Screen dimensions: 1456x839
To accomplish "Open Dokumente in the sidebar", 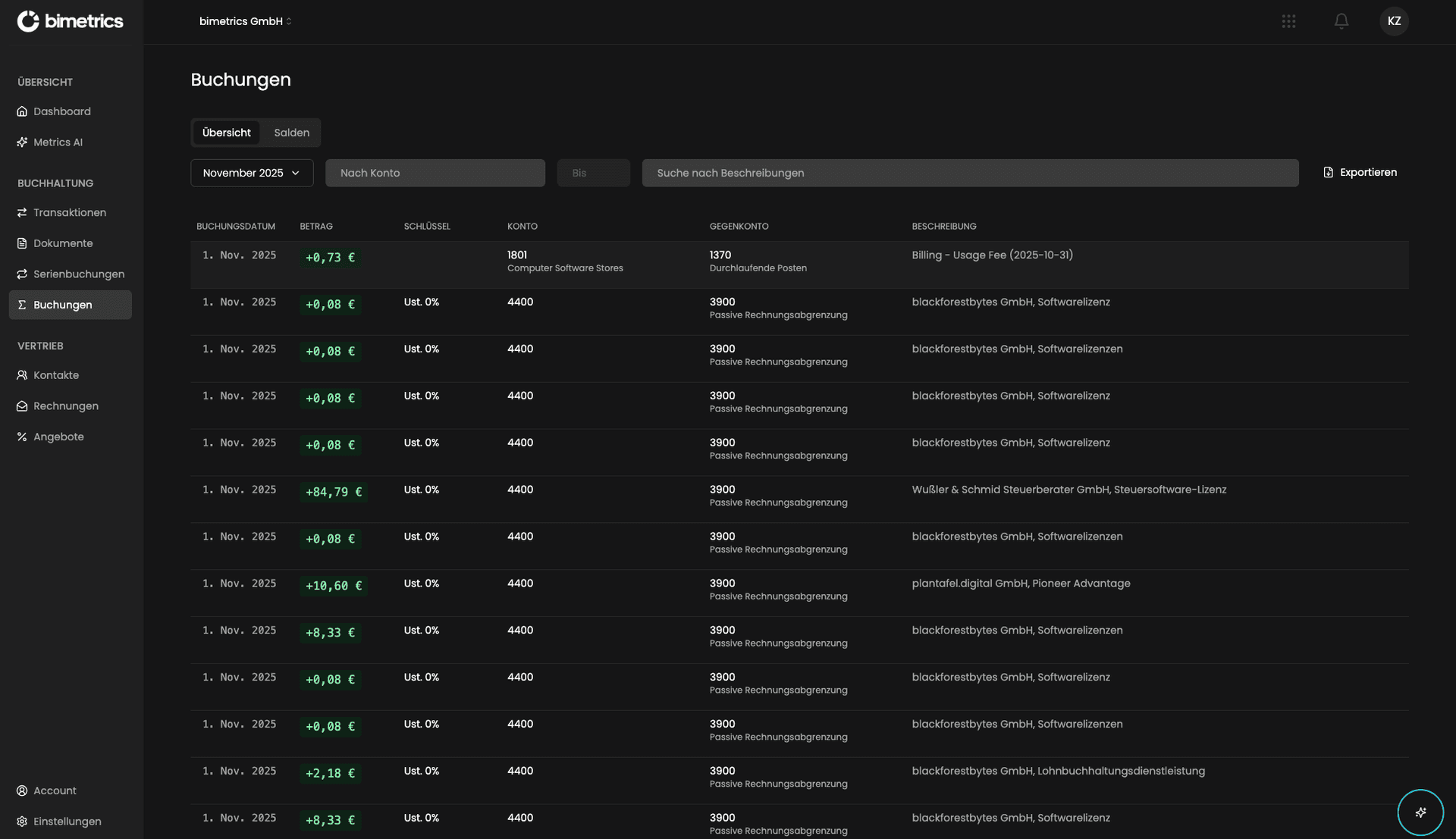I will point(63,243).
